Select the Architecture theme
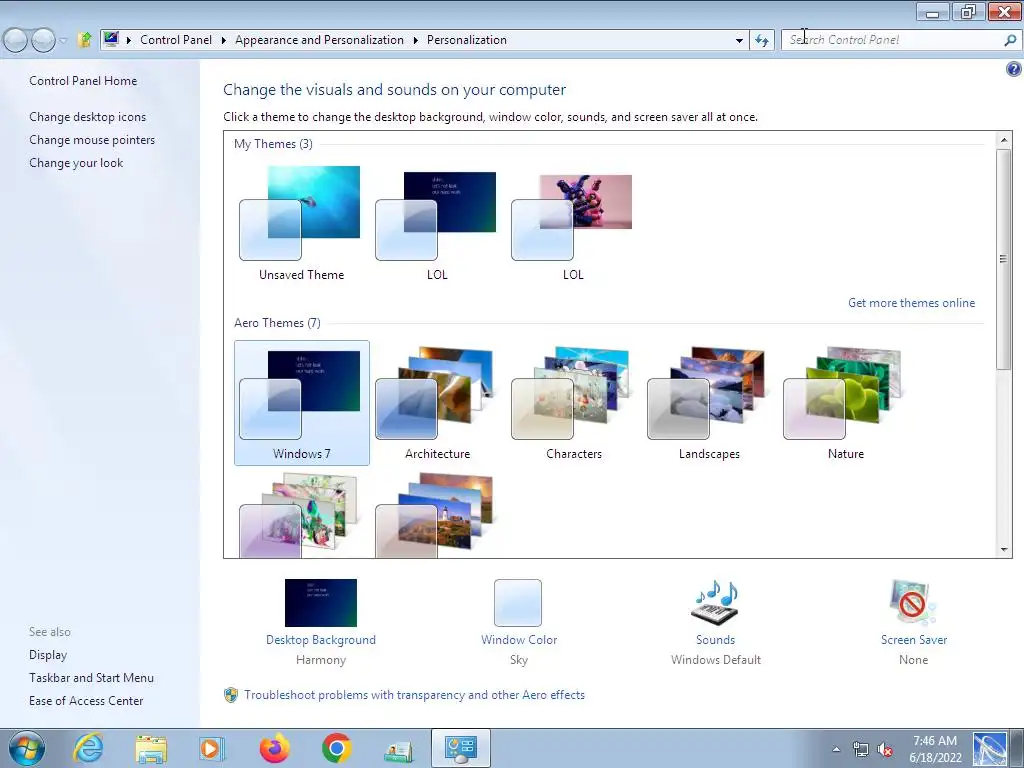The width and height of the screenshot is (1024, 768). 437,402
